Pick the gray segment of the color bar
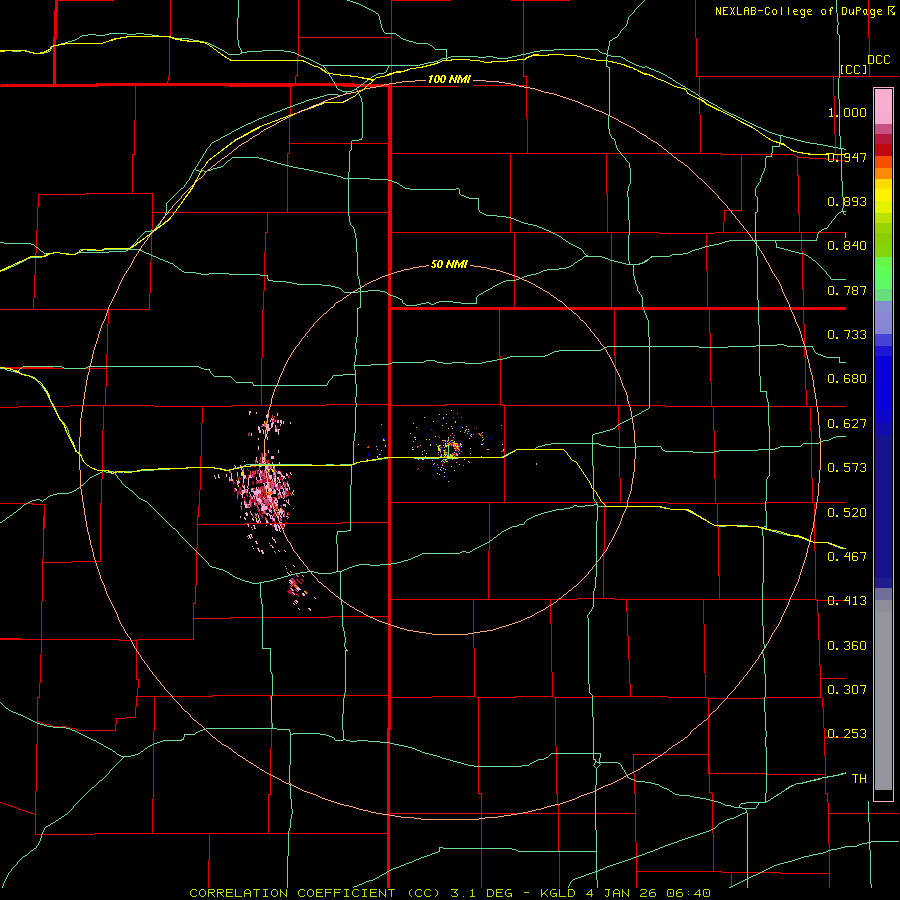This screenshot has width=900, height=900. pos(883,695)
